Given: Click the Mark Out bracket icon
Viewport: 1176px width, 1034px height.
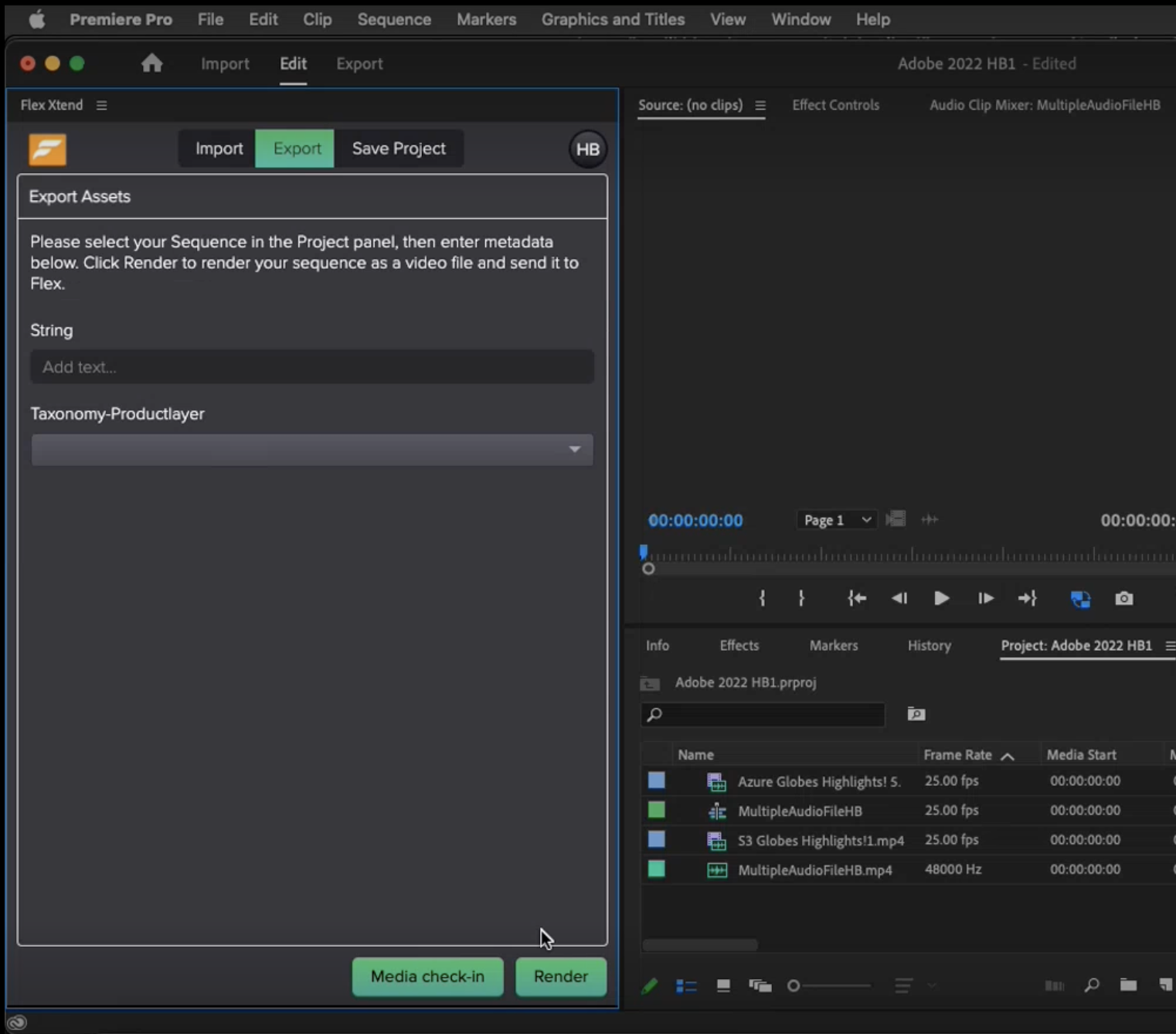Looking at the screenshot, I should click(x=801, y=598).
